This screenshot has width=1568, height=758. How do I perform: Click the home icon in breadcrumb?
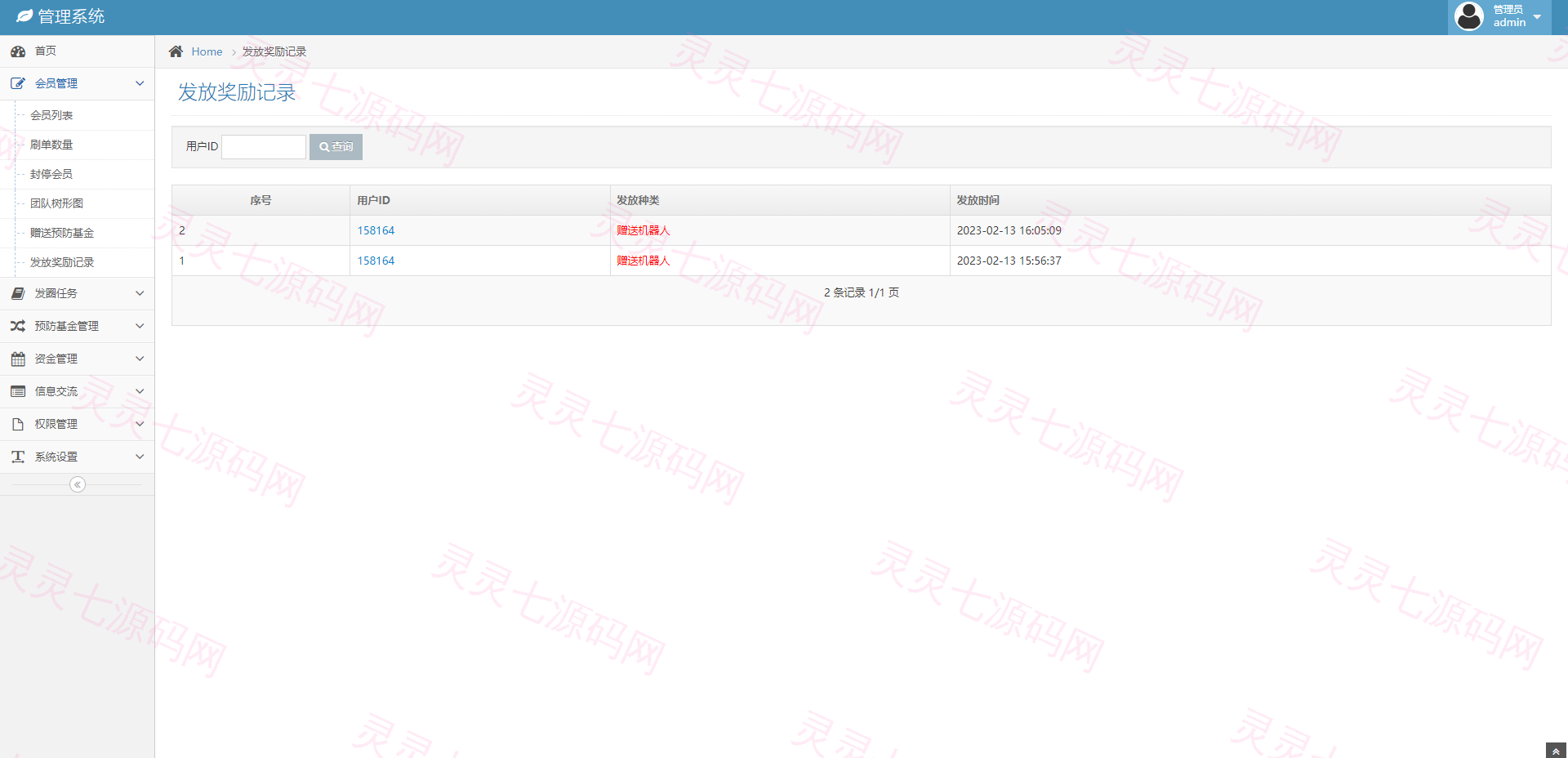[176, 51]
